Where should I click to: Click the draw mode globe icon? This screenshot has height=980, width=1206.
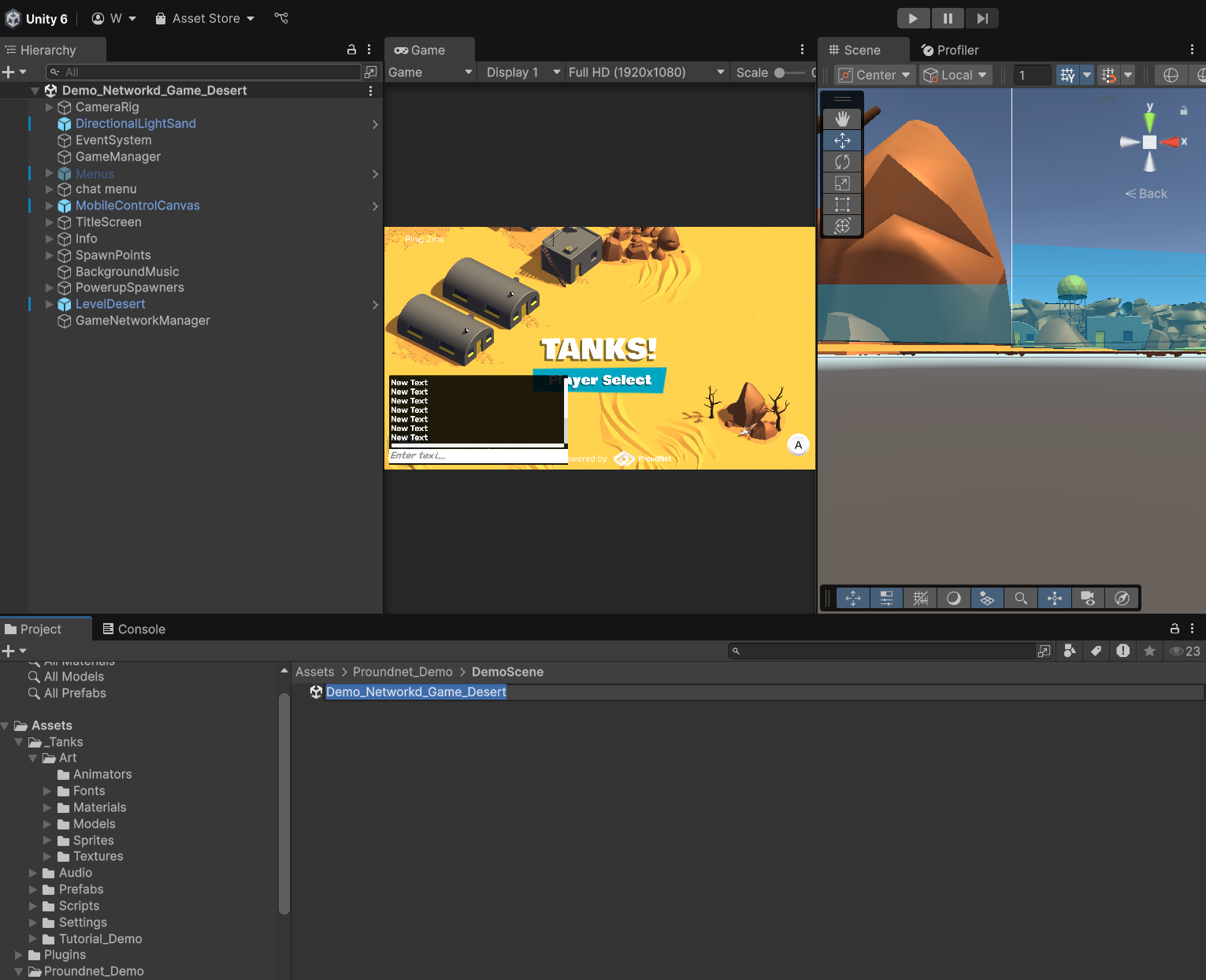1171,75
